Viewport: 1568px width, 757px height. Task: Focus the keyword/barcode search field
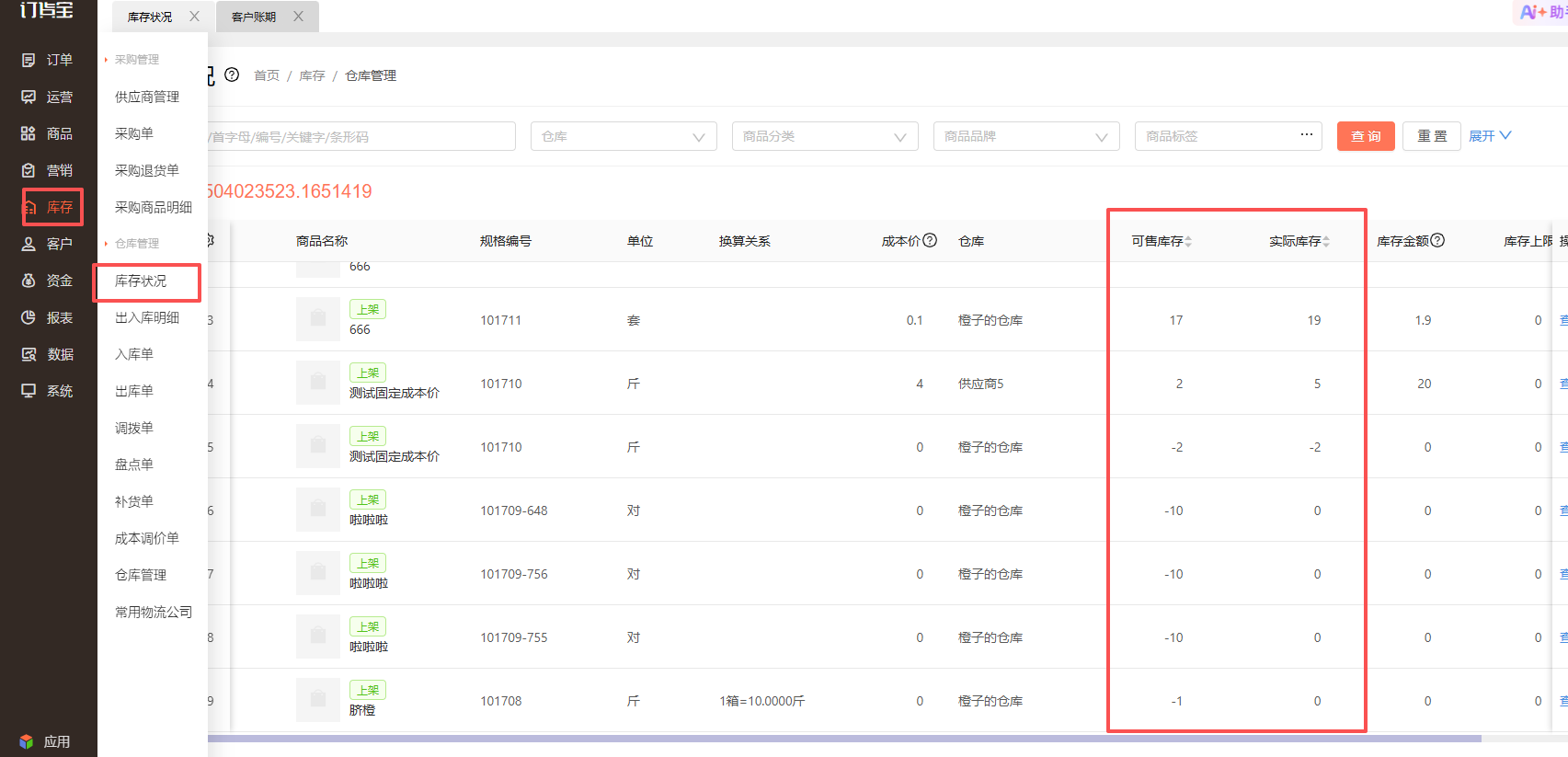pos(361,136)
